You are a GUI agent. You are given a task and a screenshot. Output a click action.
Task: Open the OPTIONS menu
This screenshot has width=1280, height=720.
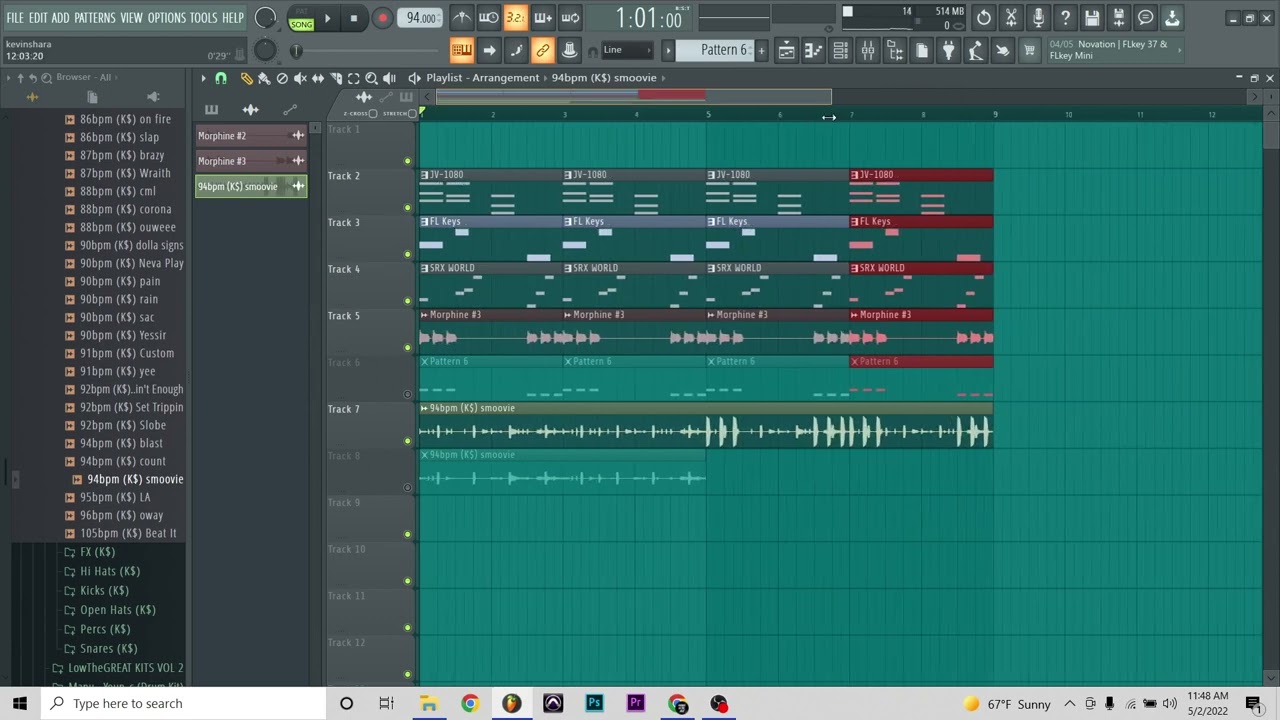click(167, 18)
